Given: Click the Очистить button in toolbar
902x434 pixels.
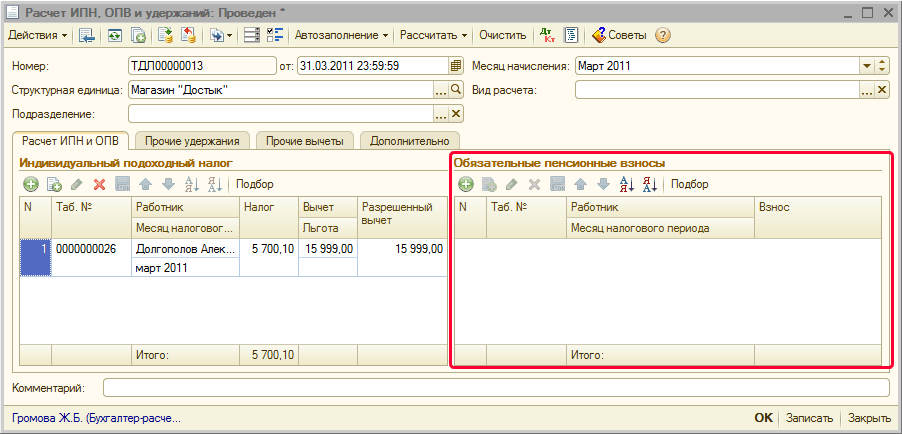Looking at the screenshot, I should point(502,35).
